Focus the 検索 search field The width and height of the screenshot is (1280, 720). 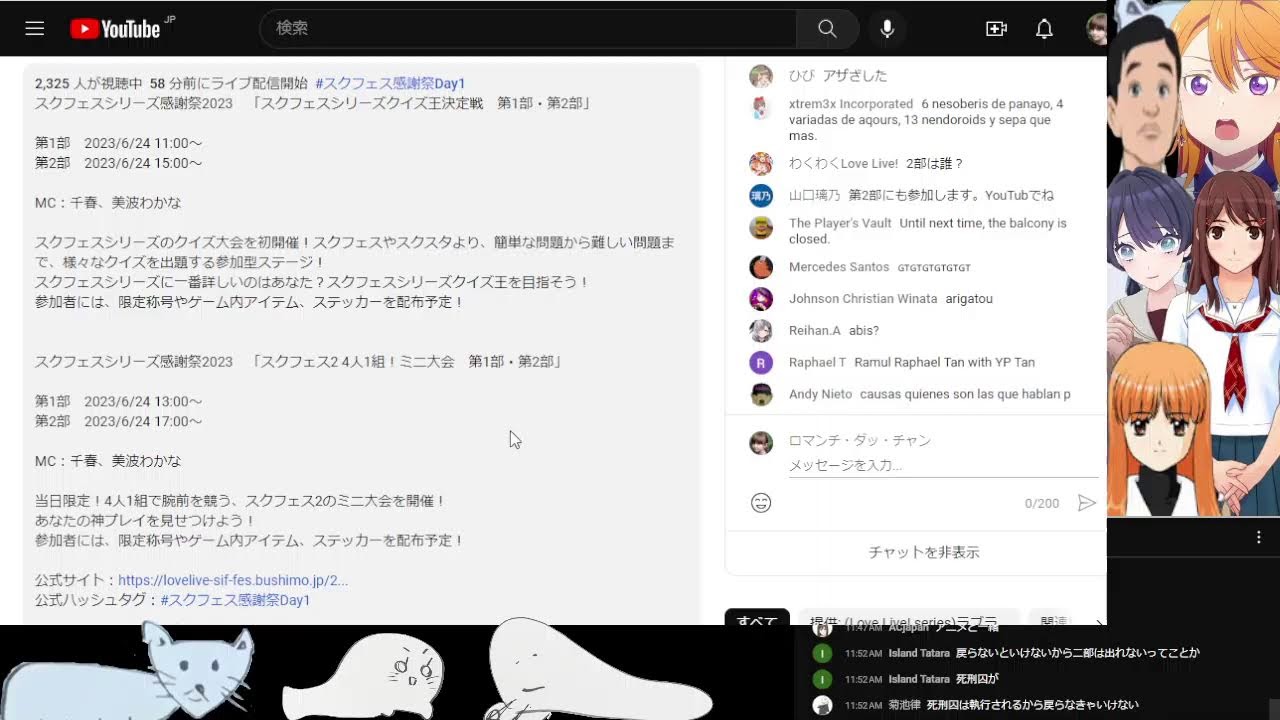click(x=530, y=29)
